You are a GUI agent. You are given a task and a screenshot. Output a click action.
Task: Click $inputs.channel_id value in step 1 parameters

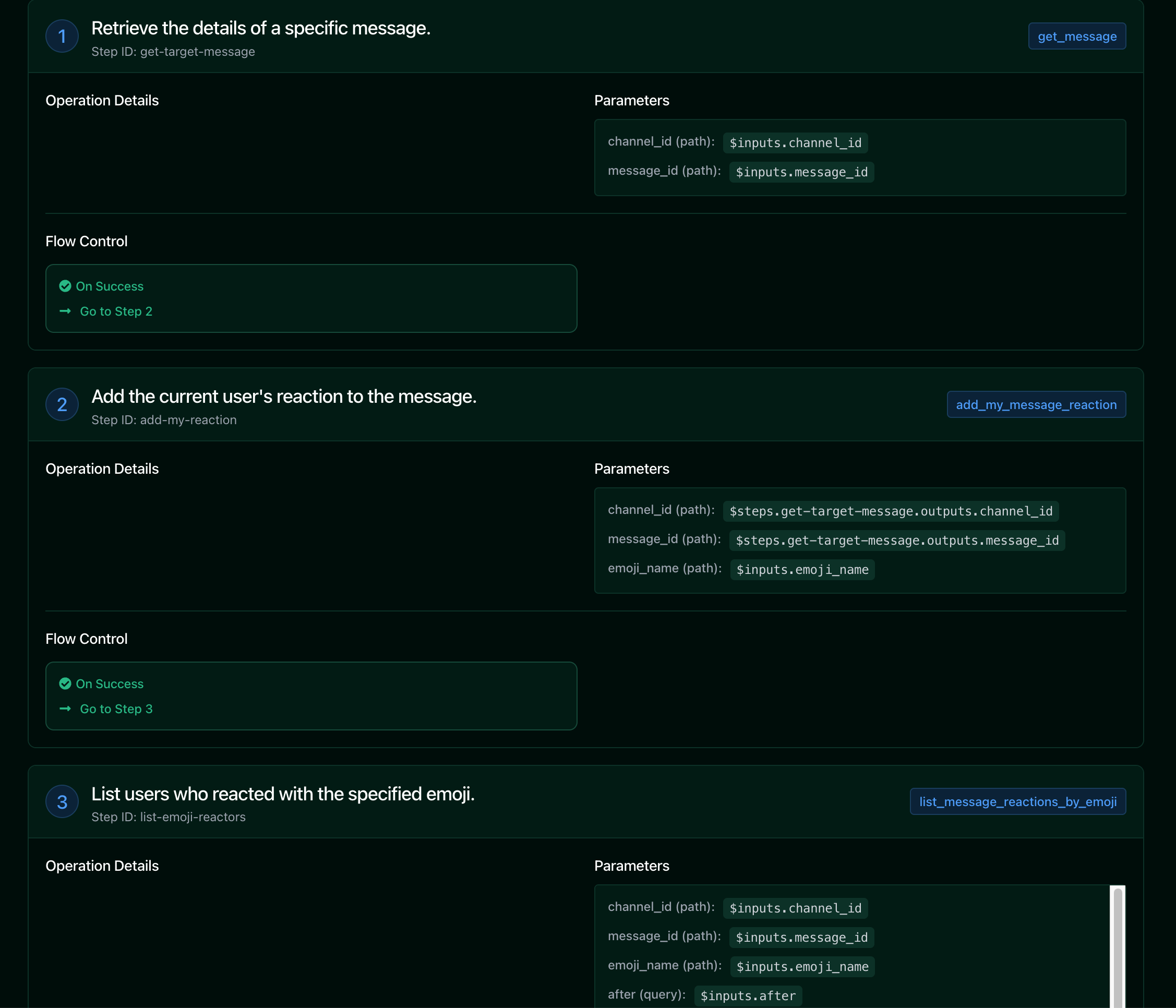click(795, 142)
